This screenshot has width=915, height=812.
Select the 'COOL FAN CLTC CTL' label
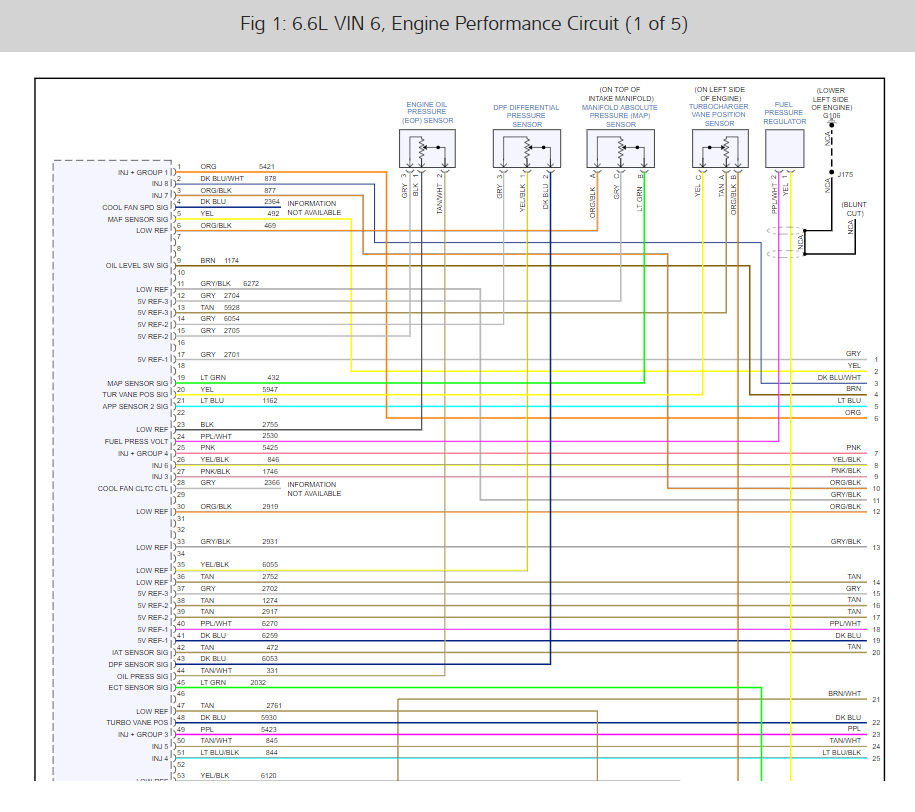pyautogui.click(x=133, y=489)
